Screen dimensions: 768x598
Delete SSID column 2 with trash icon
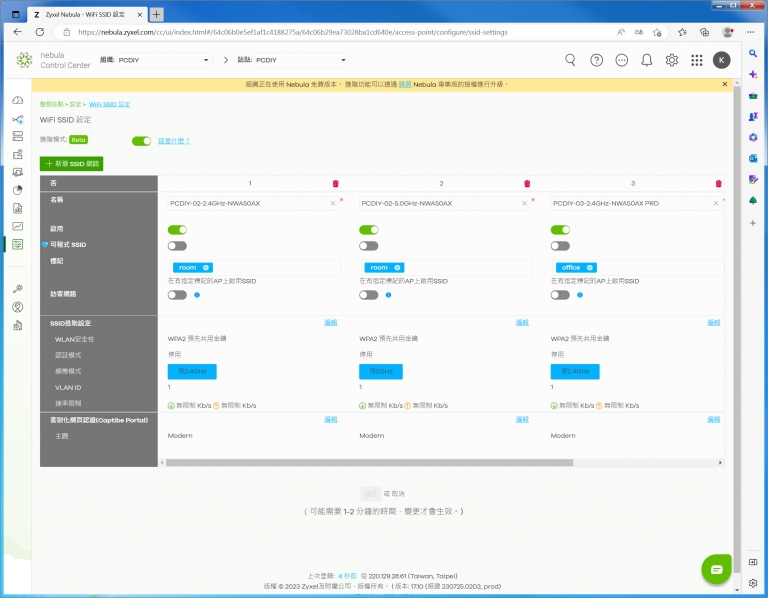(x=527, y=184)
